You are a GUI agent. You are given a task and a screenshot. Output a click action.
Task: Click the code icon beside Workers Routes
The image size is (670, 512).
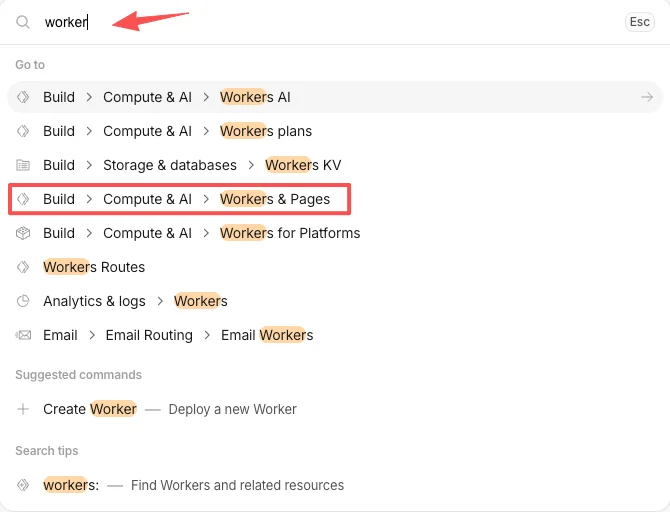[x=23, y=267]
